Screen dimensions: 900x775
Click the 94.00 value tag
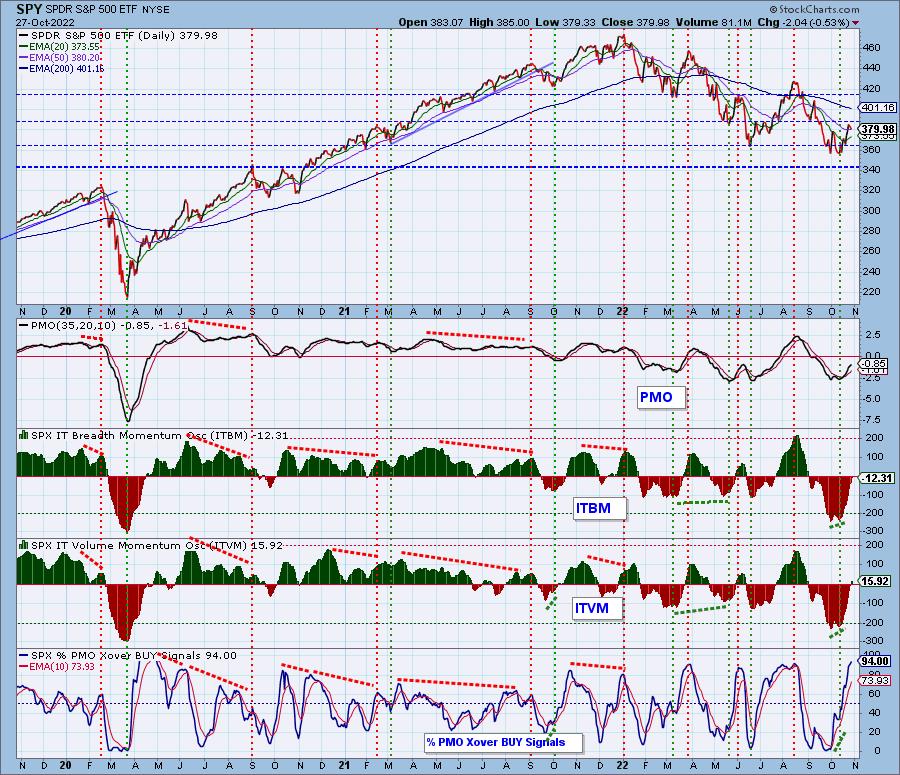(876, 661)
